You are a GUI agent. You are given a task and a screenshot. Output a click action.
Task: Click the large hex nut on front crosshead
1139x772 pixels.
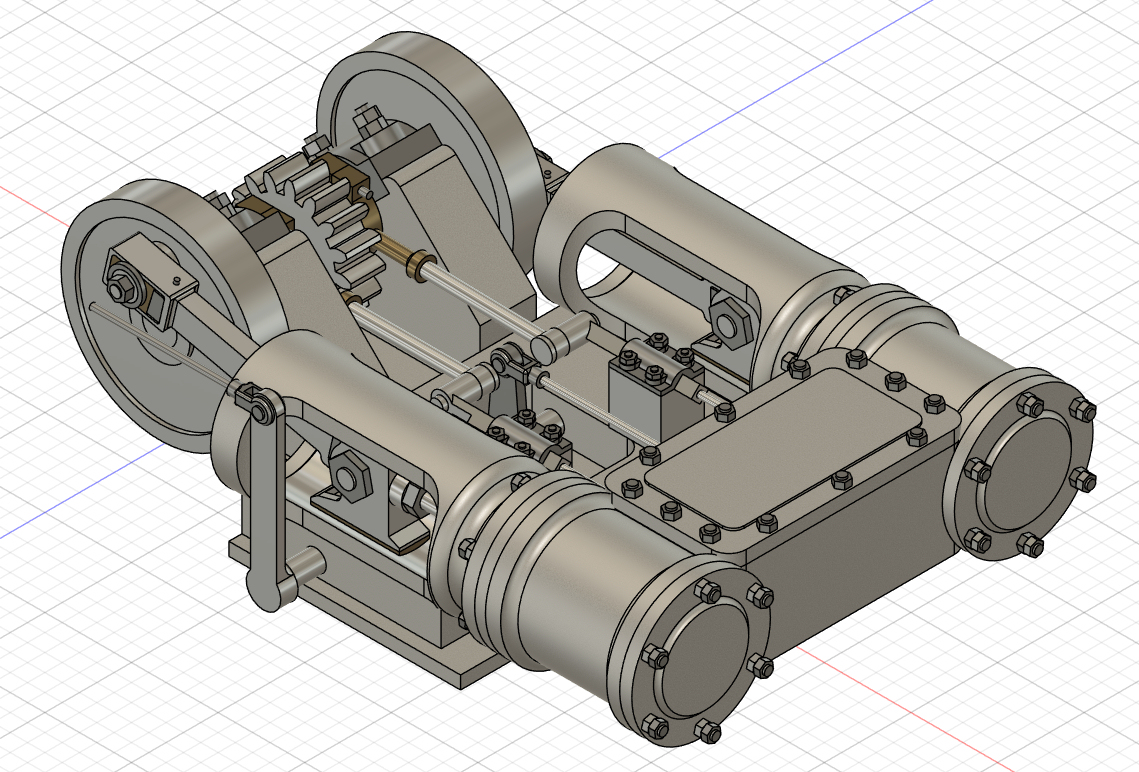[351, 476]
